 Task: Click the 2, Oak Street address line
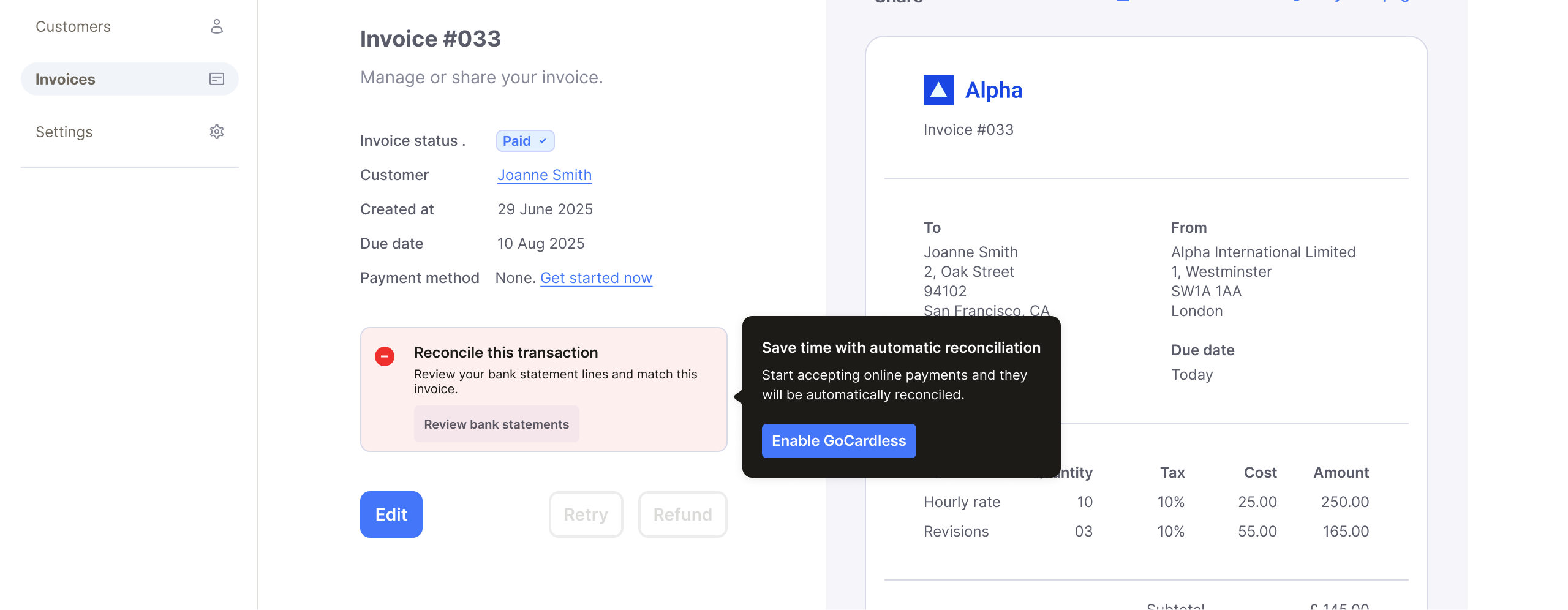point(969,272)
